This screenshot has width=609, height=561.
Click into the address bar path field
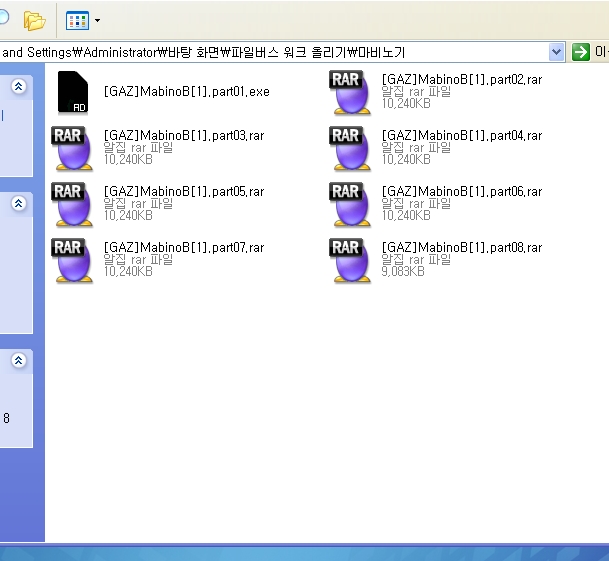274,52
